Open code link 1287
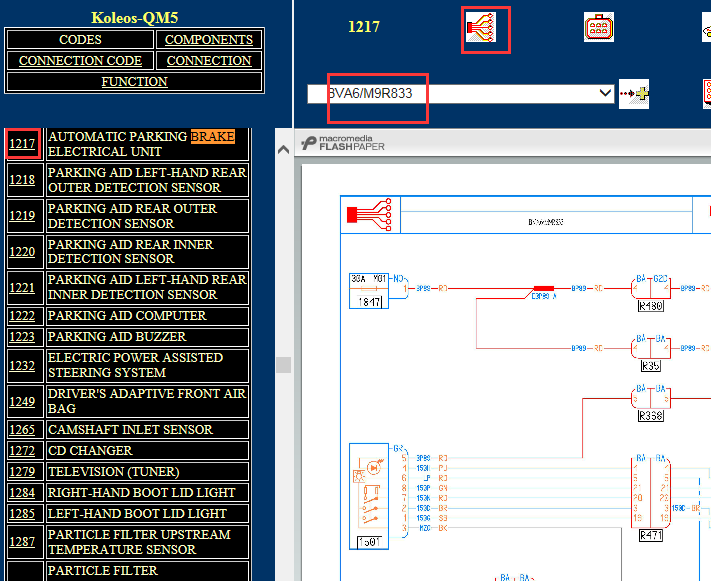 pyautogui.click(x=22, y=542)
